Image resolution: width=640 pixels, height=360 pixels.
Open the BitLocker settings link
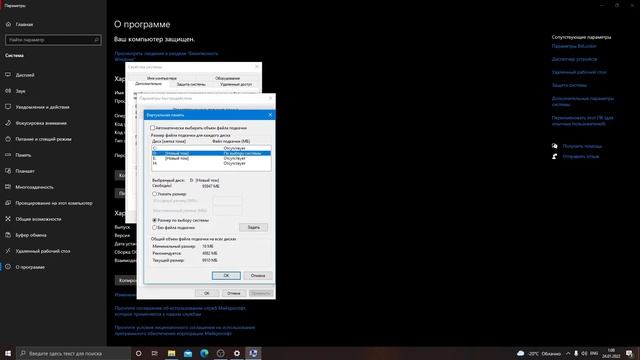tap(574, 46)
